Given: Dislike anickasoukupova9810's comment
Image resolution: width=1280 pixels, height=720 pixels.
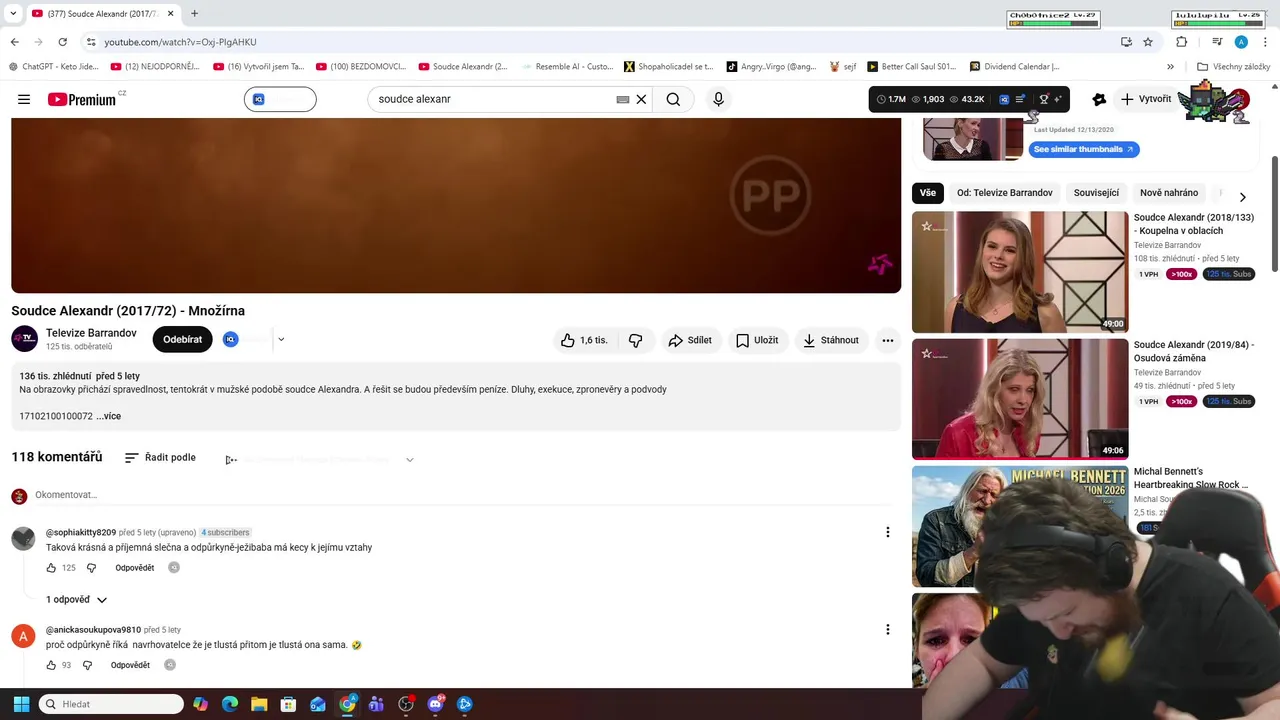Looking at the screenshot, I should (87, 665).
